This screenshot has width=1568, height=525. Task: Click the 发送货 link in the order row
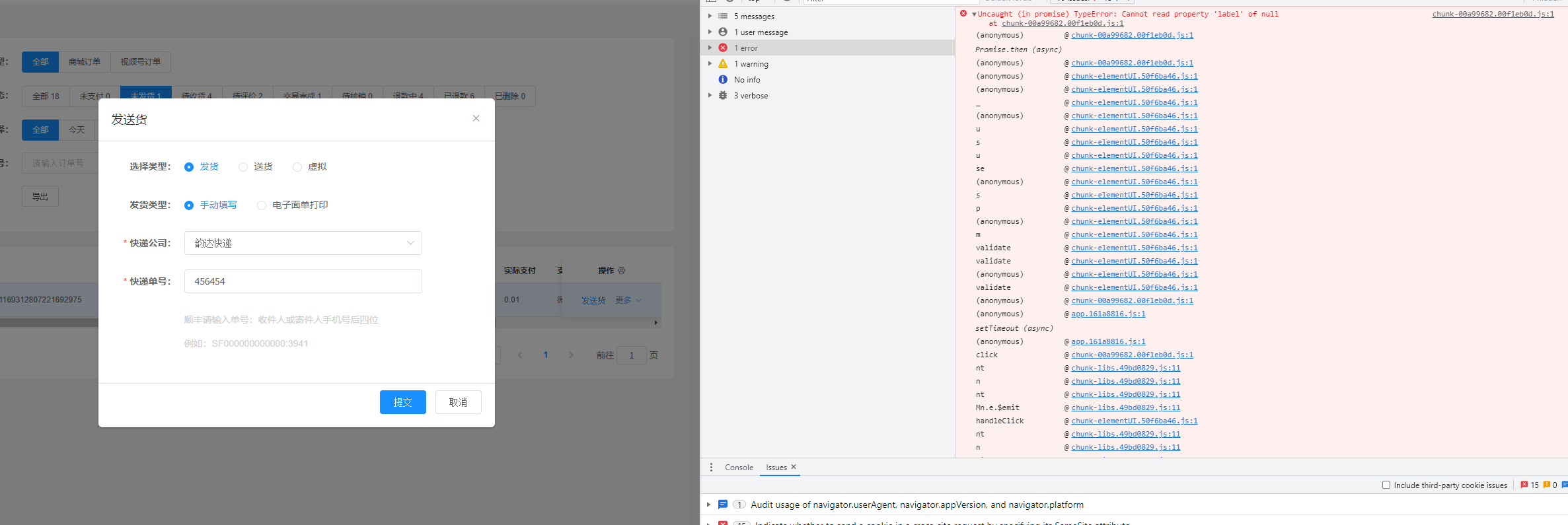(593, 300)
